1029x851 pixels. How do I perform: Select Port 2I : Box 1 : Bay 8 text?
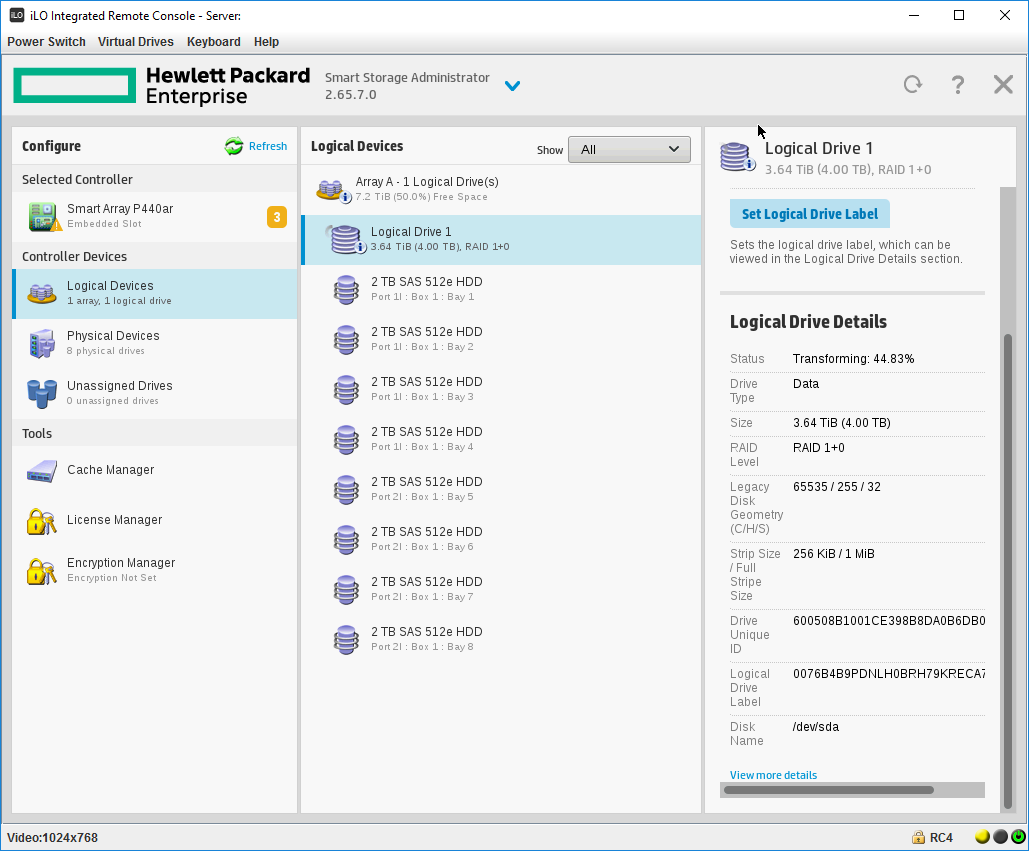coord(422,647)
